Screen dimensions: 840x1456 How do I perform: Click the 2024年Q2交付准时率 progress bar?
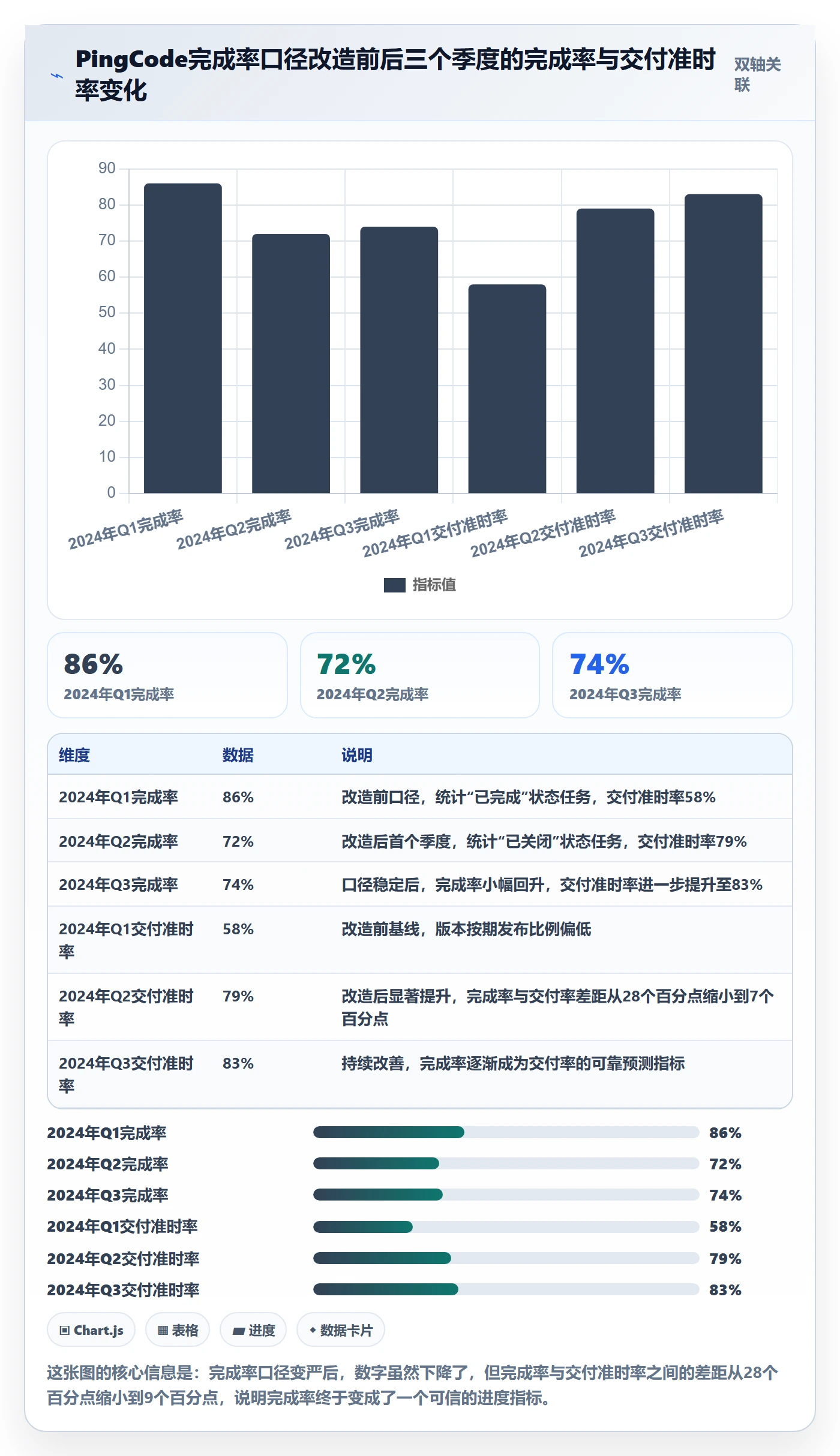tap(506, 1258)
